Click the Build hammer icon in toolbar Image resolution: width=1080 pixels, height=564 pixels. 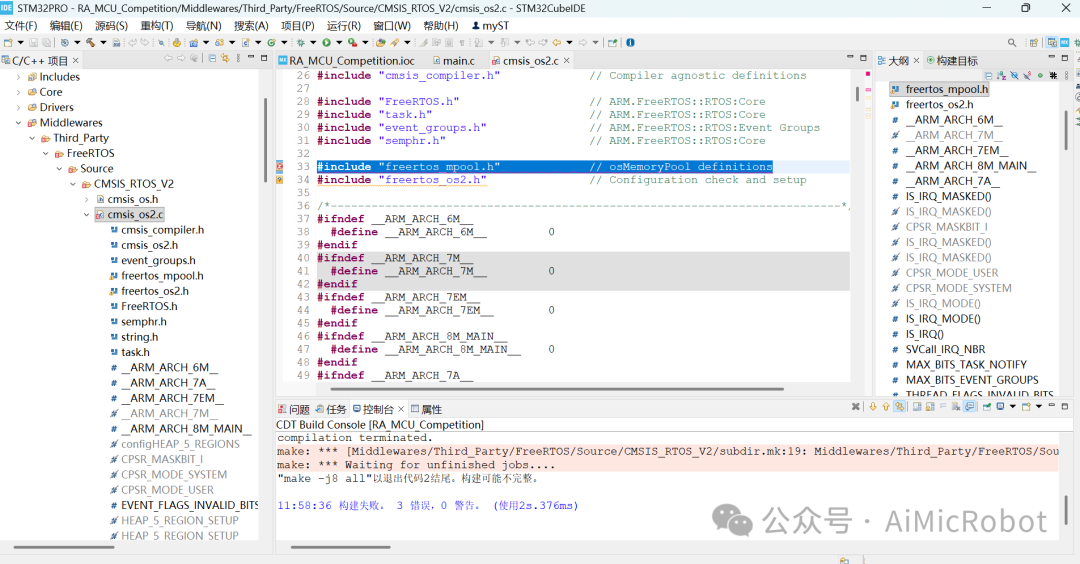[x=90, y=42]
